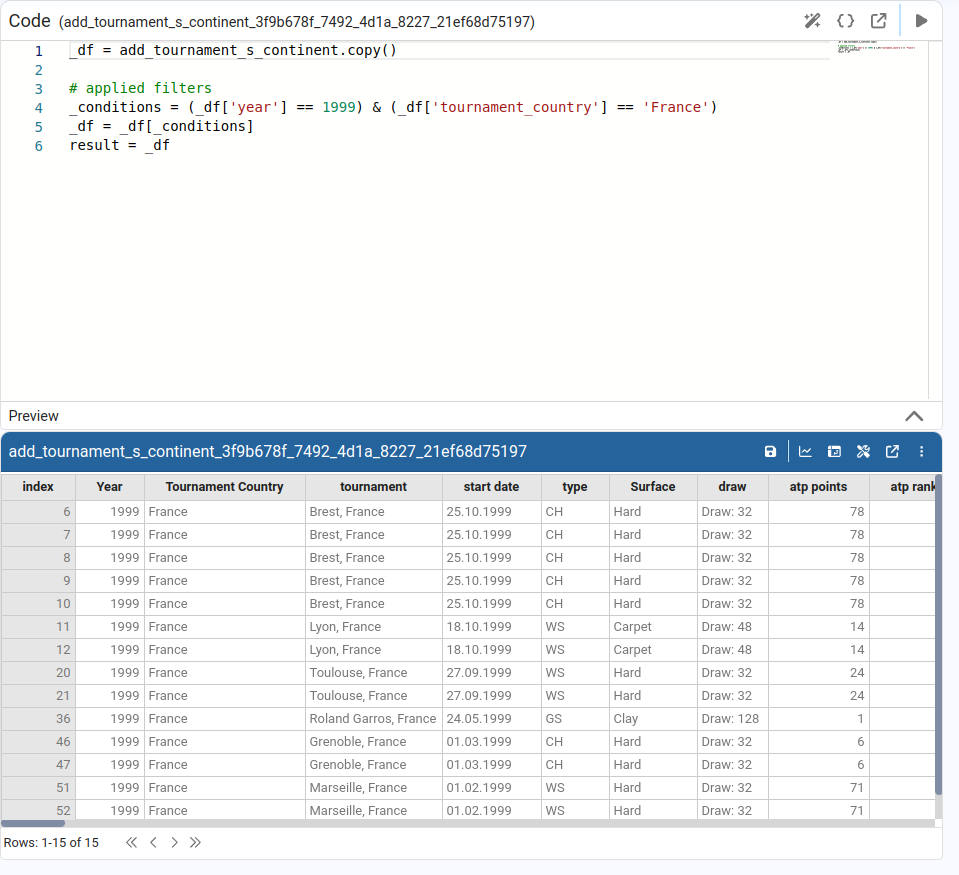Screen dimensions: 959x875
Task: Jump to the last page of rows
Action: point(196,843)
